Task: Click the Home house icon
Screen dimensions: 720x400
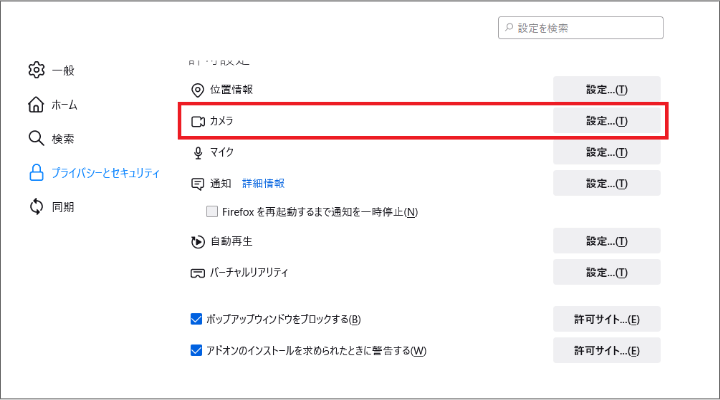Action: click(x=36, y=104)
